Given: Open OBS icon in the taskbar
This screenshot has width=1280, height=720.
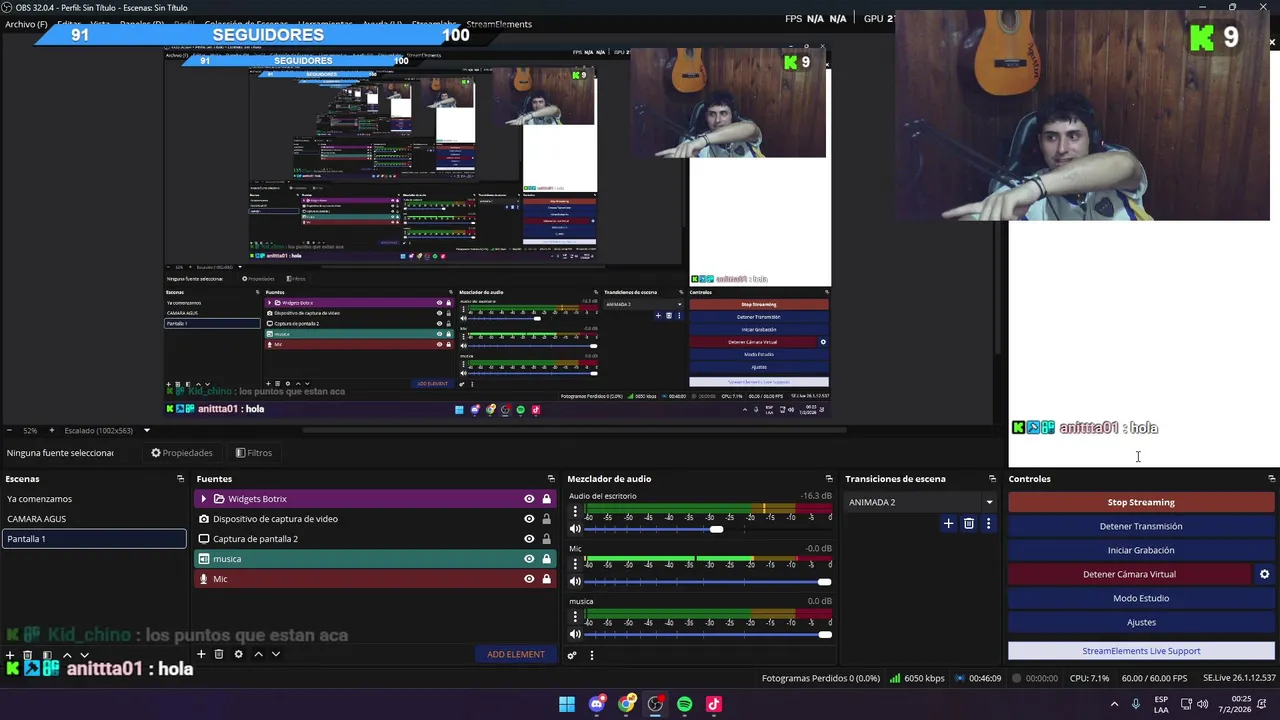Looking at the screenshot, I should (655, 704).
